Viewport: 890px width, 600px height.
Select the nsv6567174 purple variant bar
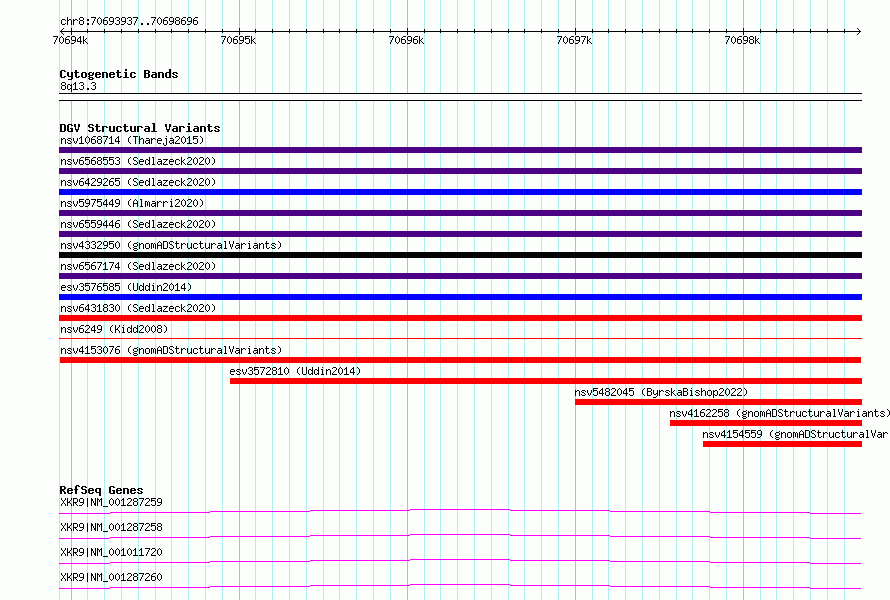460,276
